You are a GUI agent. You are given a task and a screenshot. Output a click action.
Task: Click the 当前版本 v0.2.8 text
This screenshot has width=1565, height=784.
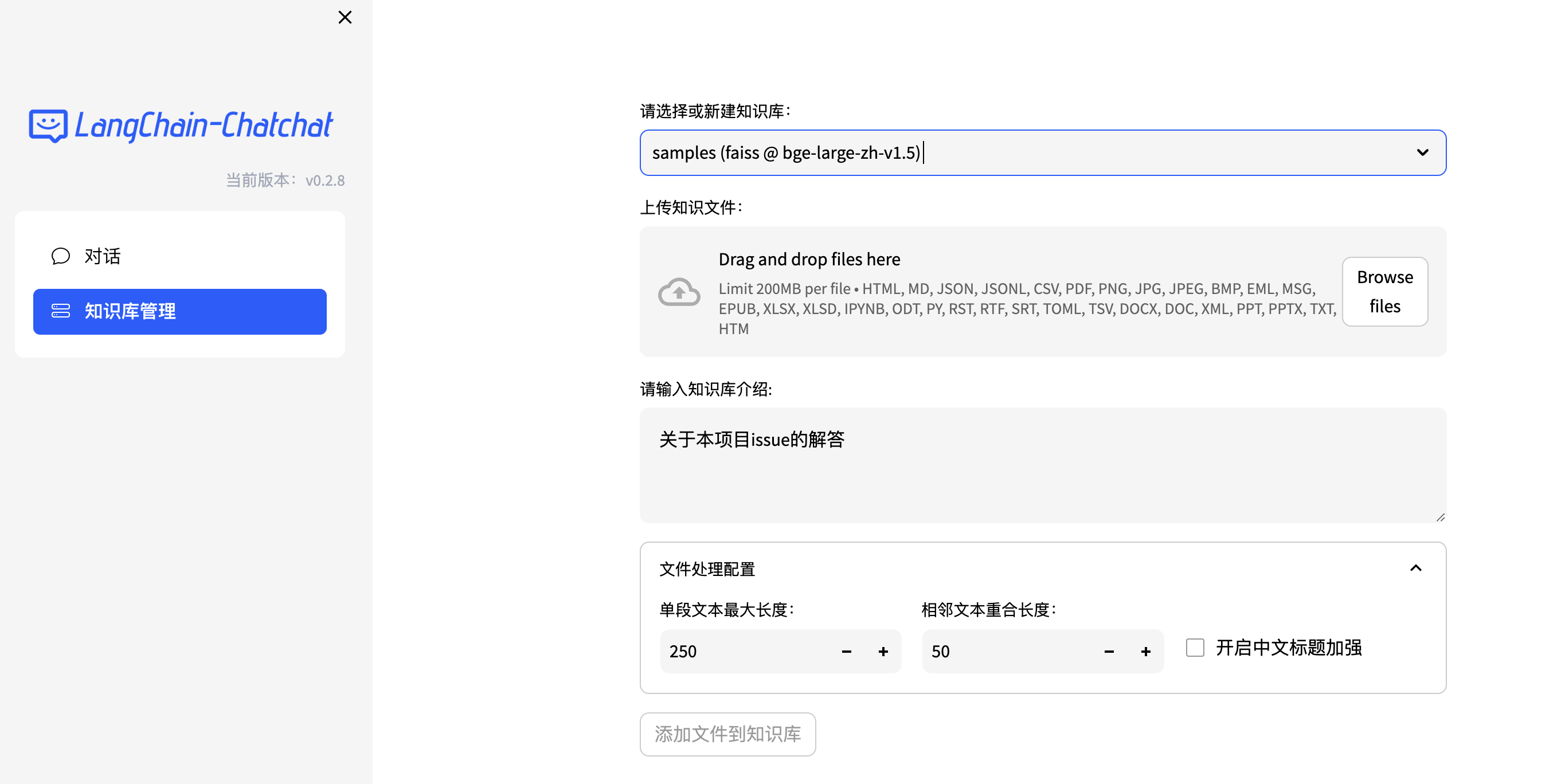pyautogui.click(x=285, y=181)
